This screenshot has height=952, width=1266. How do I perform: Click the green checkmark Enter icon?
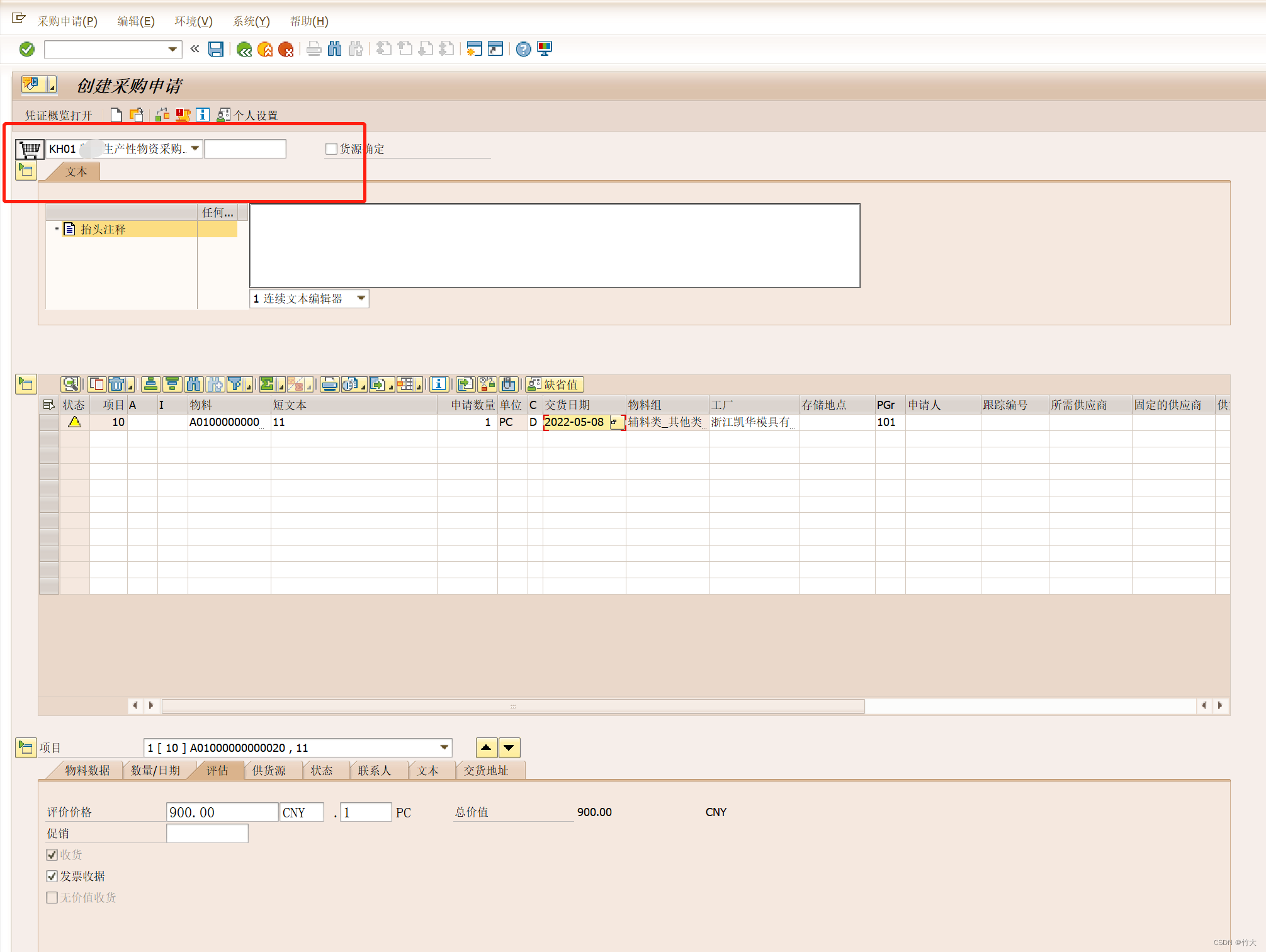pyautogui.click(x=27, y=49)
